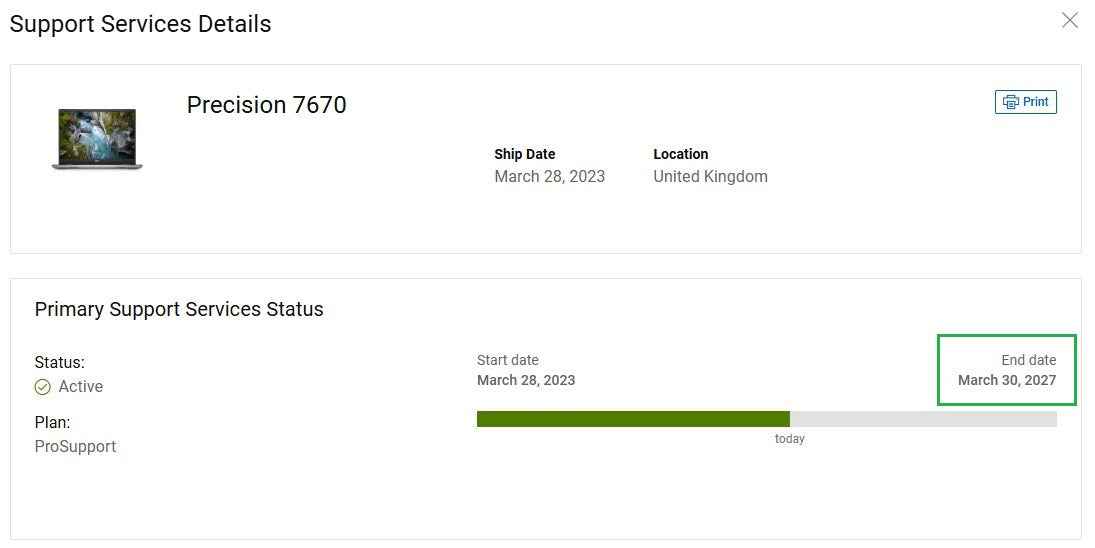Click the Precision 7670 product title

[x=266, y=105]
